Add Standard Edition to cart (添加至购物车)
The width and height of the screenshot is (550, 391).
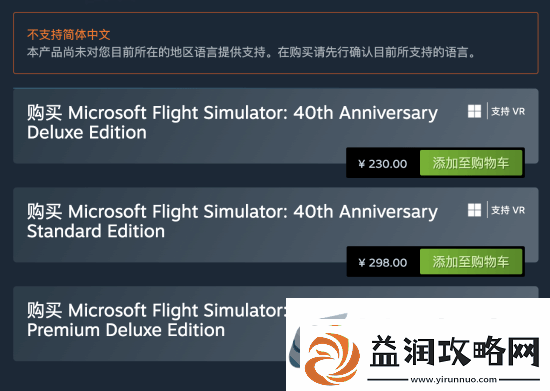471,262
